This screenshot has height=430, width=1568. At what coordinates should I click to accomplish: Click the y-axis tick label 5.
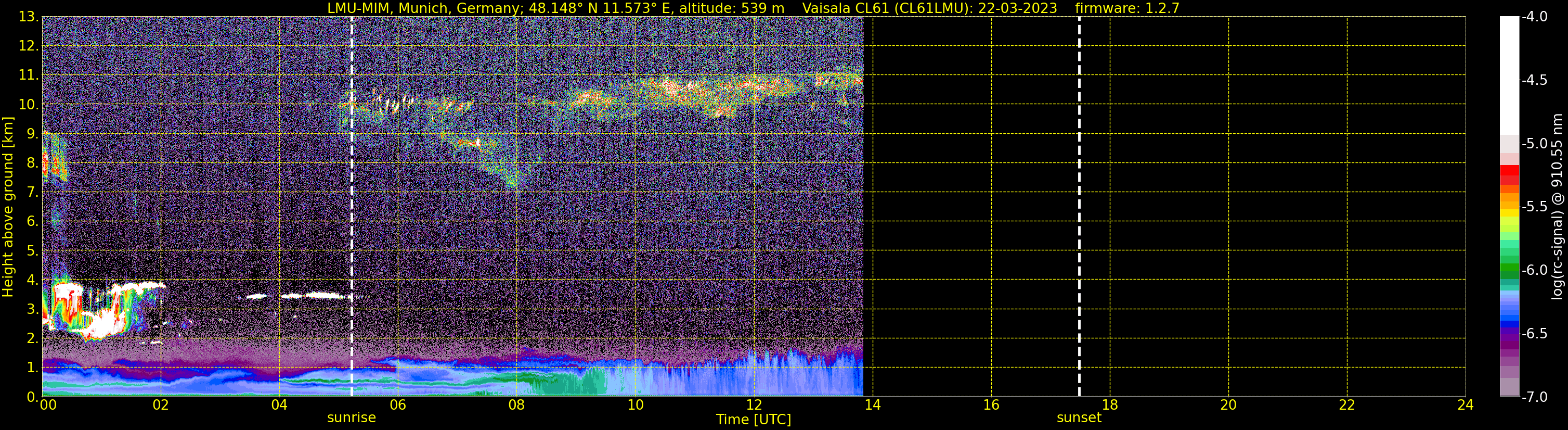(x=32, y=251)
